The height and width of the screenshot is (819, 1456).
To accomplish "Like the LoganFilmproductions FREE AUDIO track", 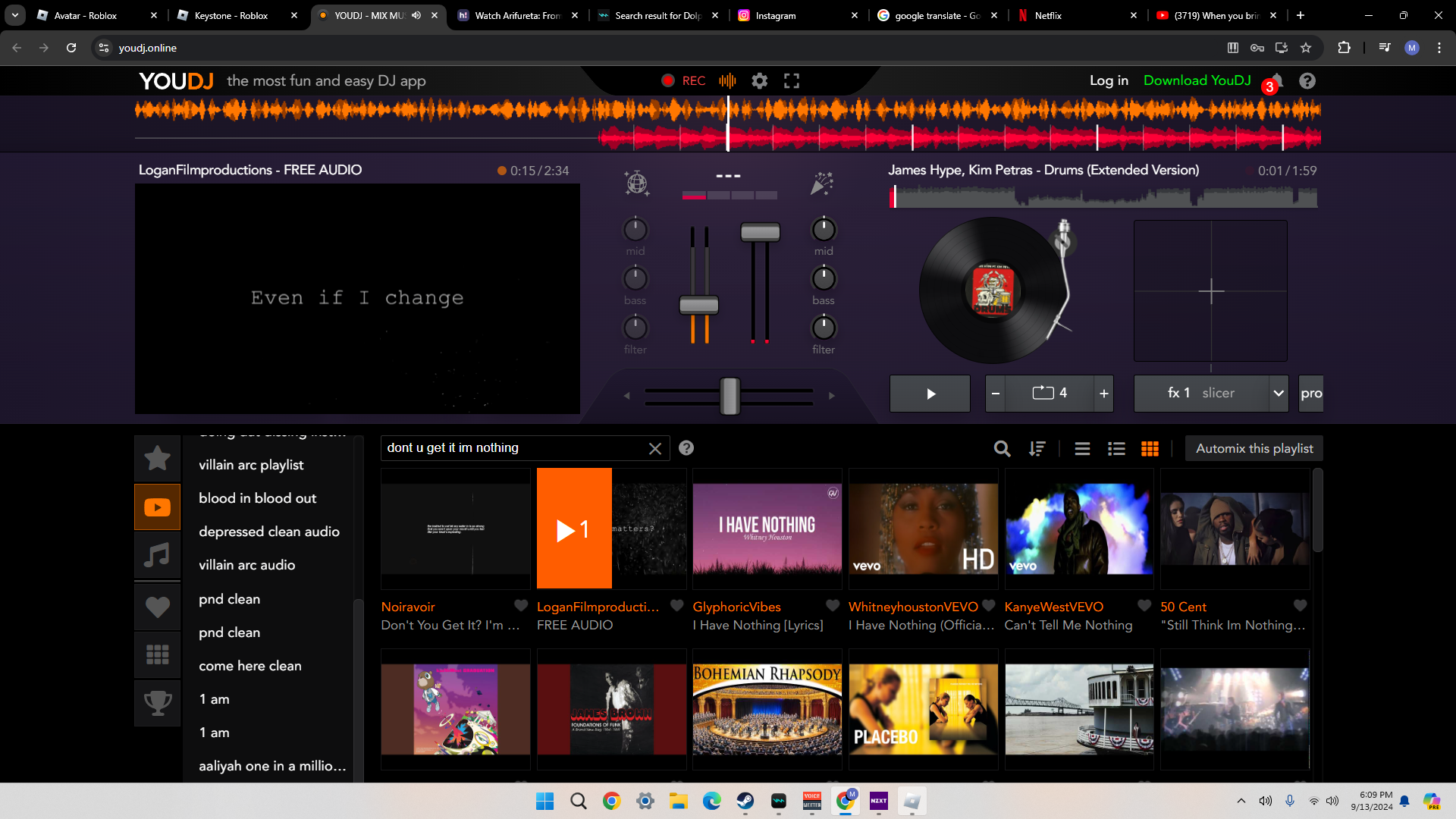I will tap(677, 606).
